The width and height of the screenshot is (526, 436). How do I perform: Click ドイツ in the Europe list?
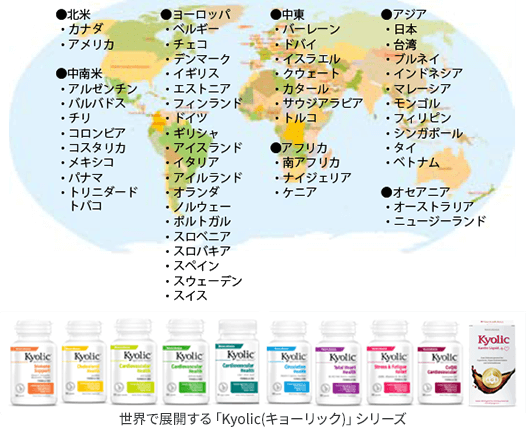[190, 118]
